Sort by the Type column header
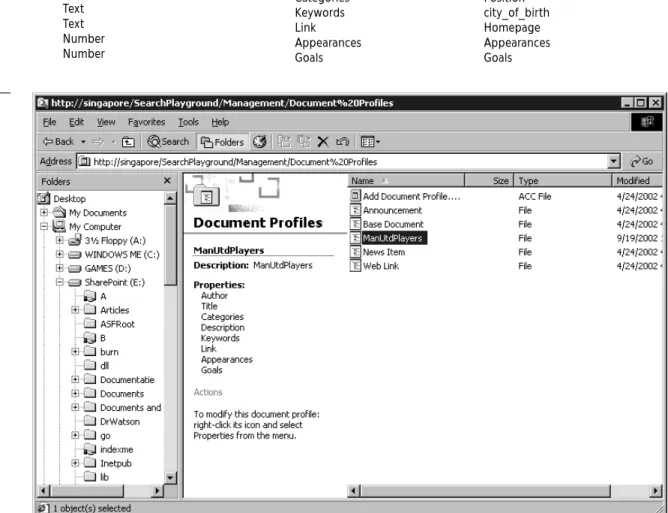 [563, 181]
